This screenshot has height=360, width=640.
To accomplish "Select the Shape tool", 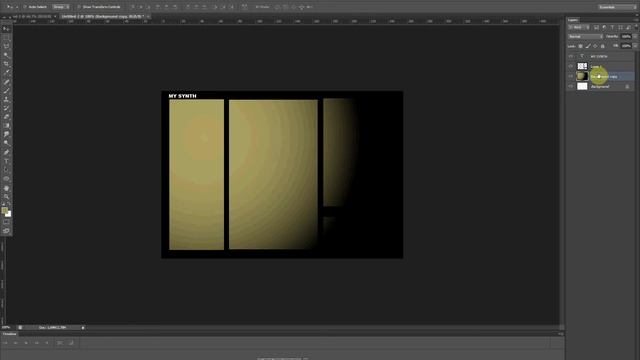I will tap(6, 179).
